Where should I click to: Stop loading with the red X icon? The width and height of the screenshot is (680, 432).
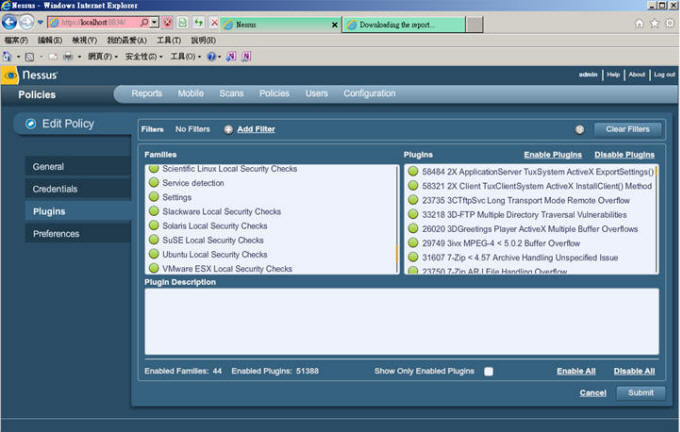[x=213, y=22]
